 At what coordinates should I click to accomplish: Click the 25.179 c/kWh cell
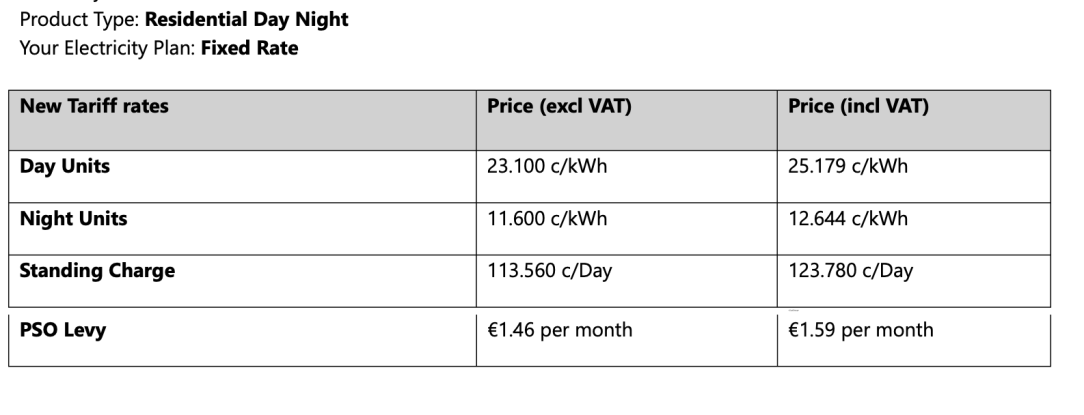913,176
